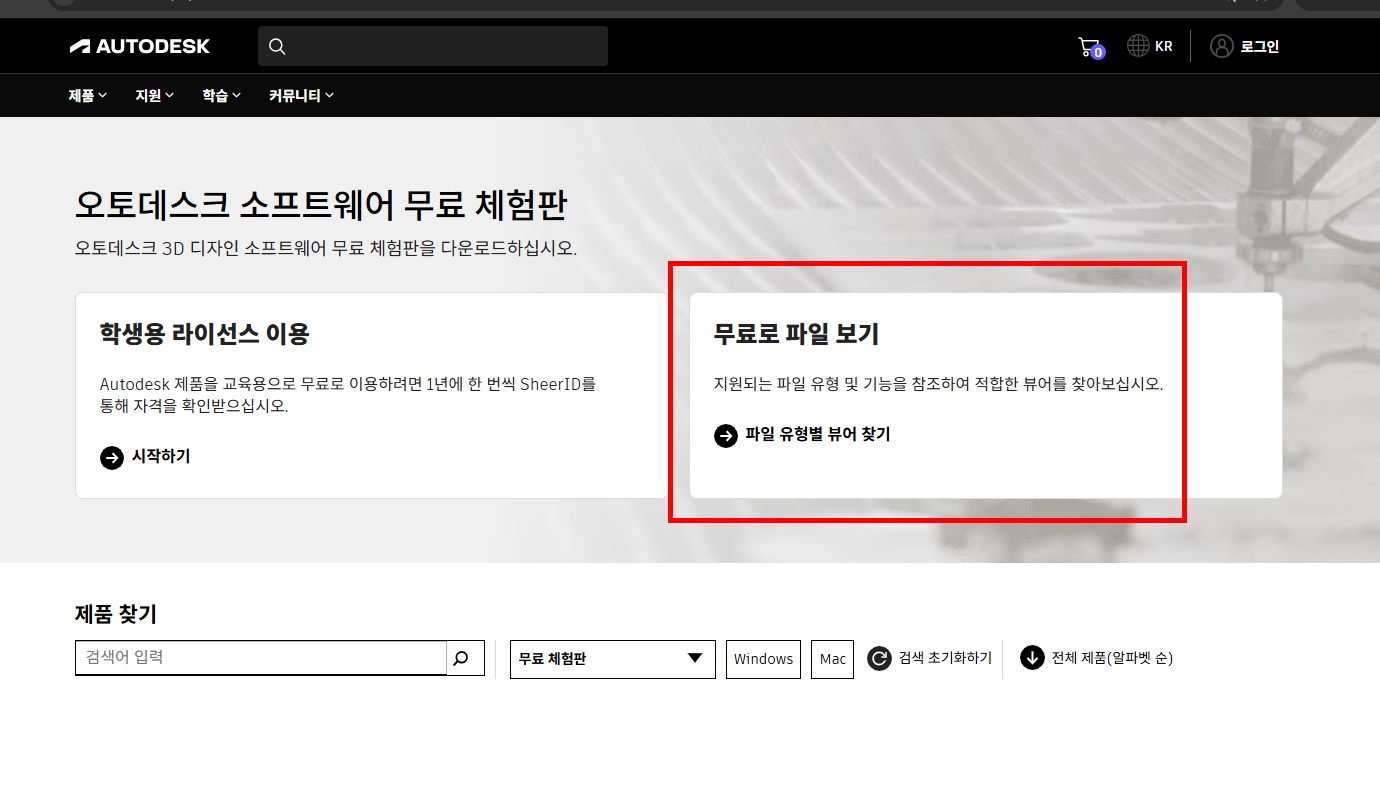Click the arrow icon next to 시작하기
This screenshot has width=1380, height=793.
click(111, 457)
